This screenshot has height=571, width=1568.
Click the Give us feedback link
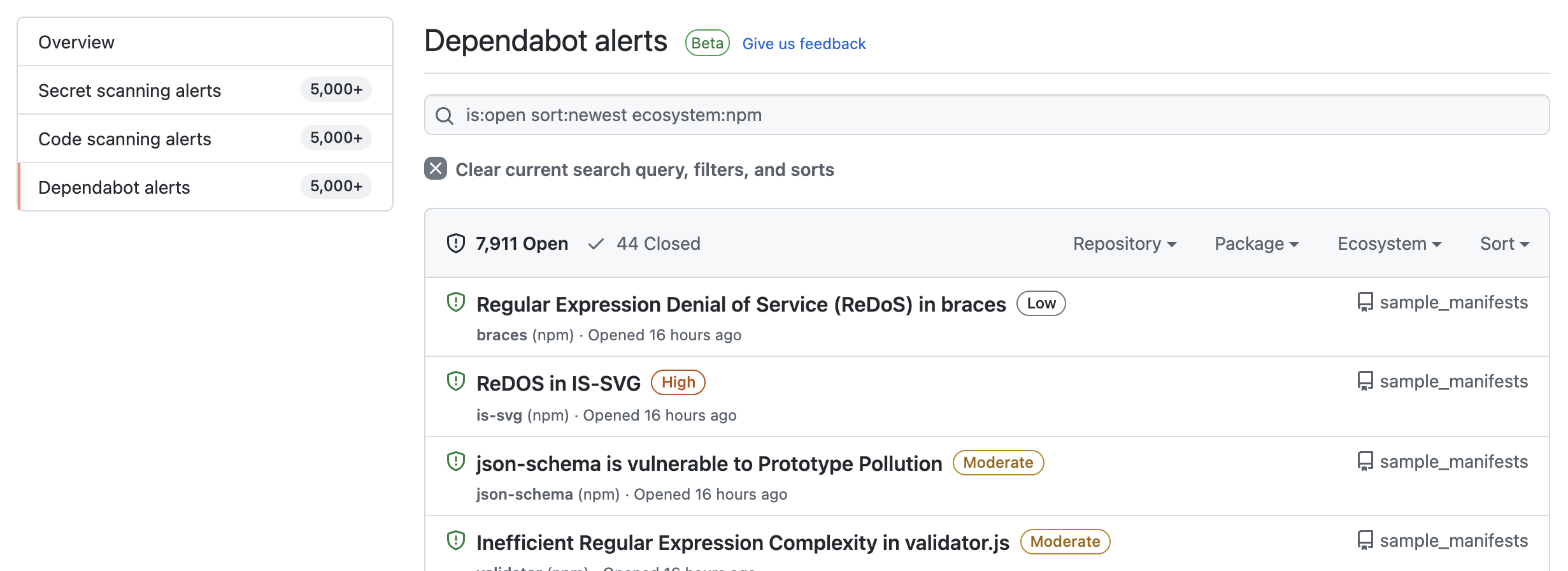click(804, 44)
